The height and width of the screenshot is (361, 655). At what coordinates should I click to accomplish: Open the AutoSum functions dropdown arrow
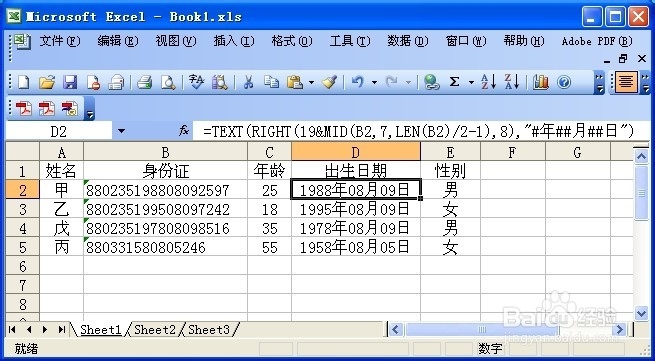[x=472, y=82]
